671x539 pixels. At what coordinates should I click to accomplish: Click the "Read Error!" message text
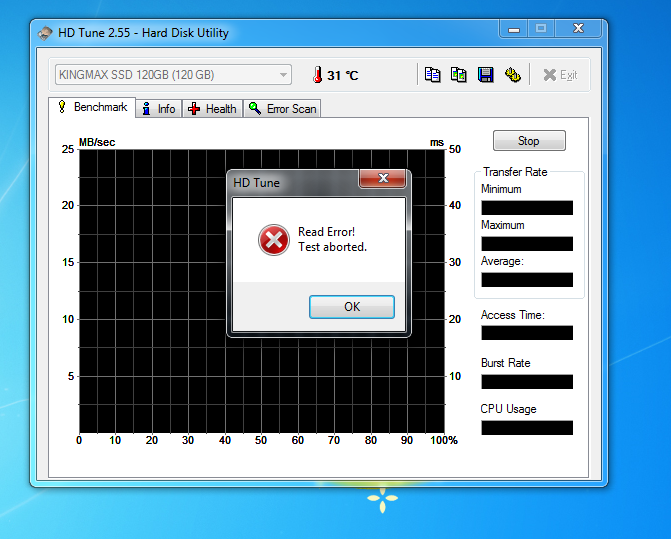click(327, 232)
